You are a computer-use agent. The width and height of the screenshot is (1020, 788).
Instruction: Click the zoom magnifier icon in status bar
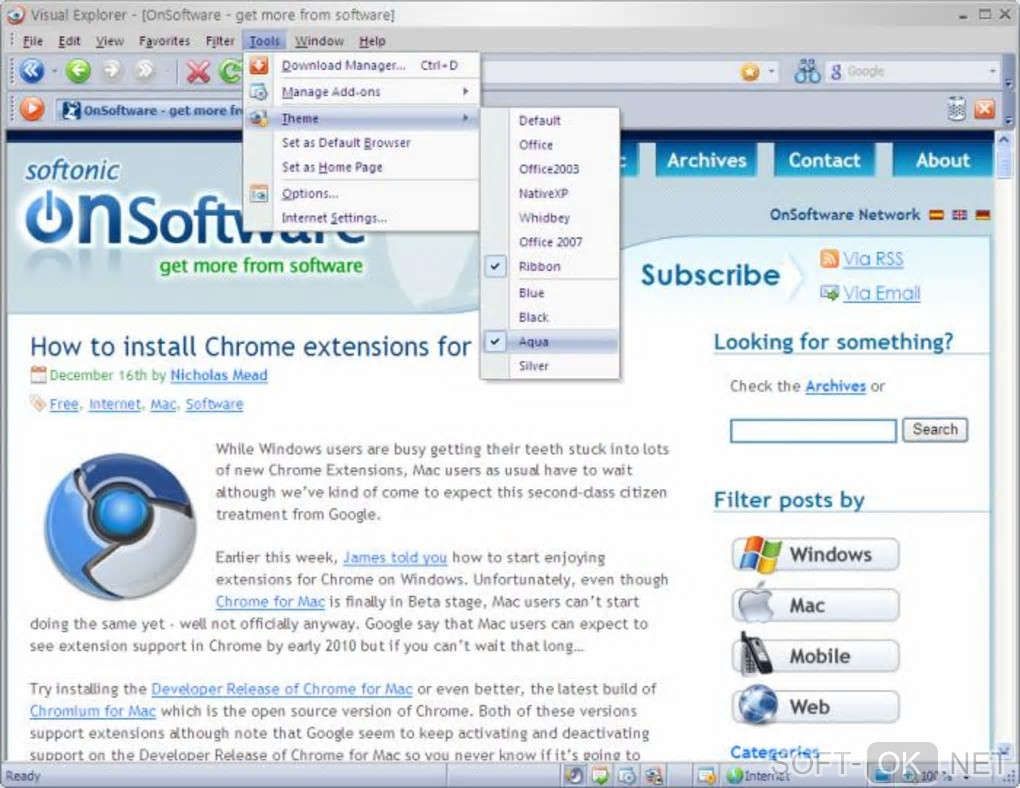point(908,775)
